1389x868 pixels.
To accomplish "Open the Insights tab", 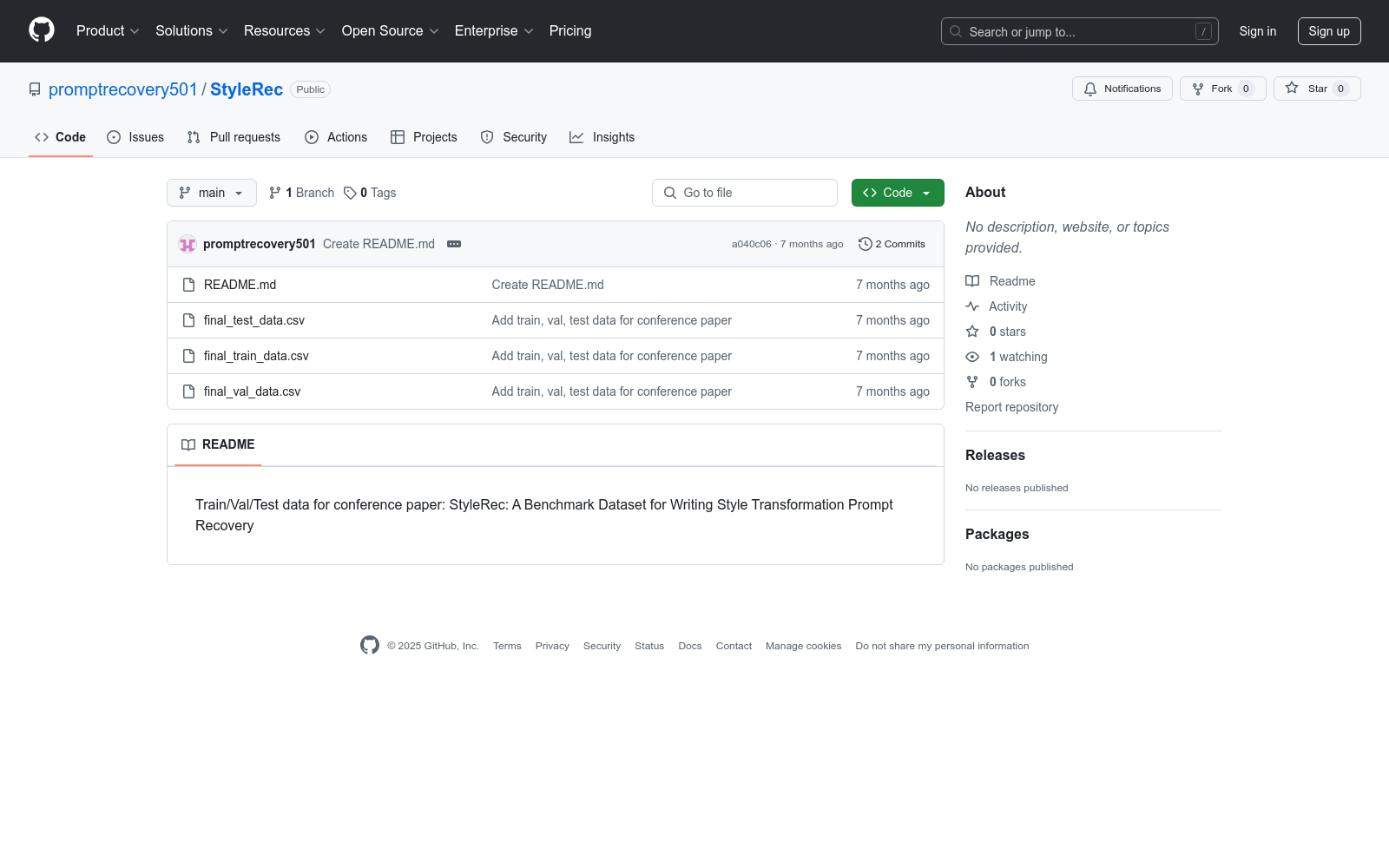I will [x=602, y=137].
